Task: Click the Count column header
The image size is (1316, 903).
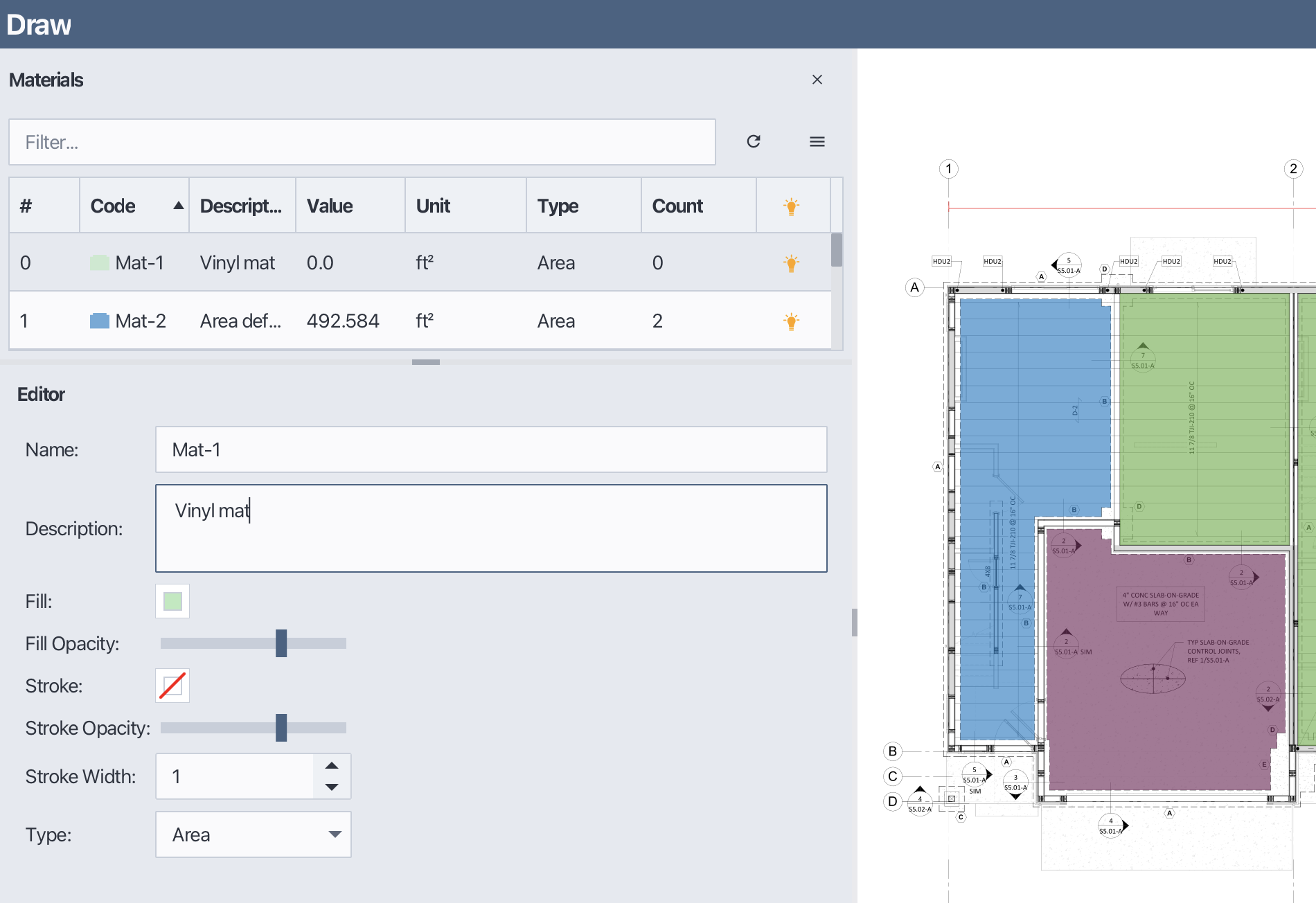Action: pos(697,206)
